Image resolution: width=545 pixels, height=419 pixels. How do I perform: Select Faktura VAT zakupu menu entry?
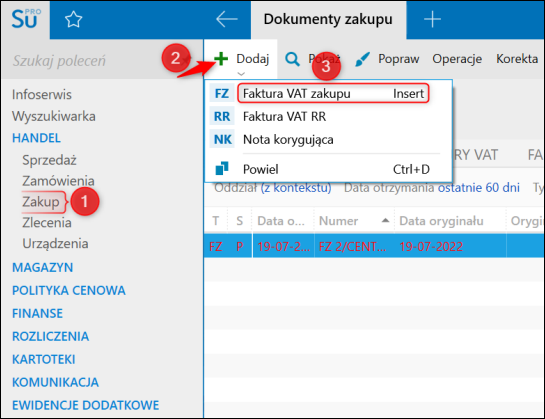click(333, 94)
